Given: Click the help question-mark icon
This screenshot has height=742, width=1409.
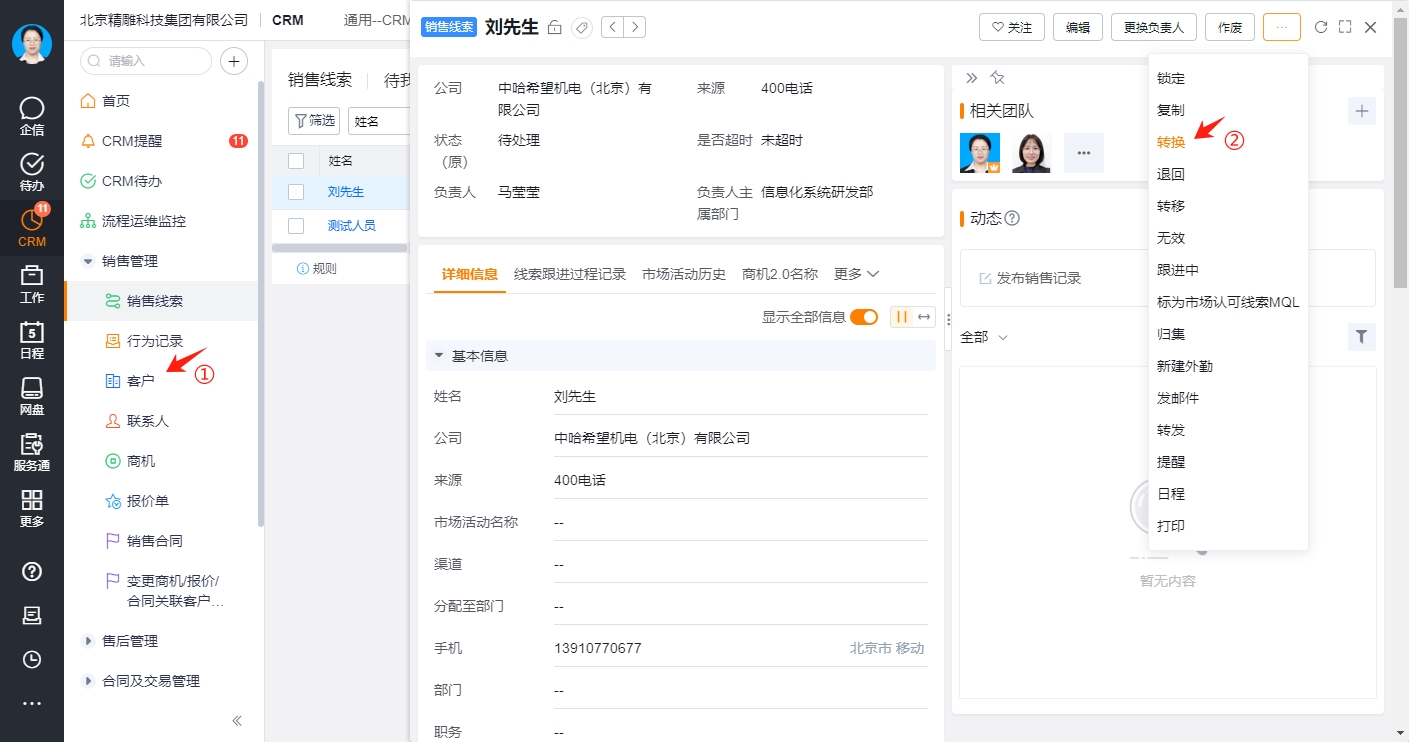Looking at the screenshot, I should (x=32, y=571).
